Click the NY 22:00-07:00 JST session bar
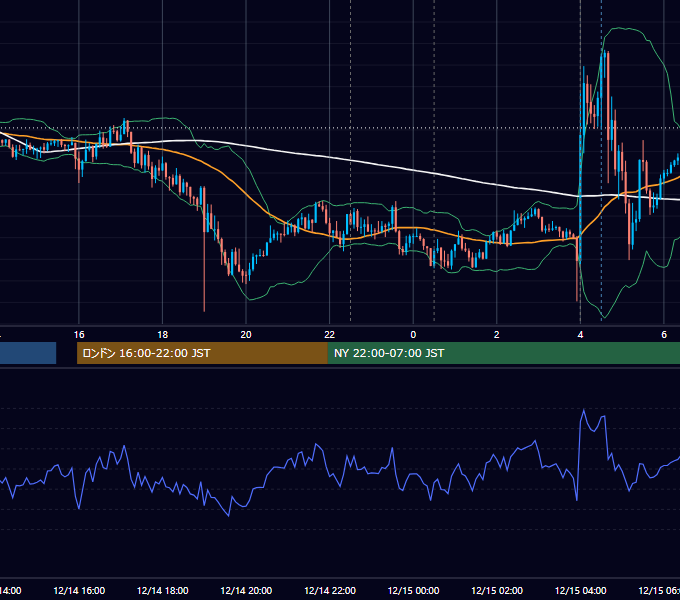This screenshot has height=600, width=680. click(x=503, y=353)
